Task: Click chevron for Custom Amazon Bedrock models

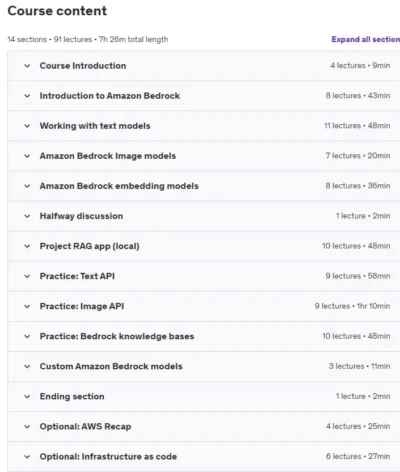Action: [x=27, y=366]
